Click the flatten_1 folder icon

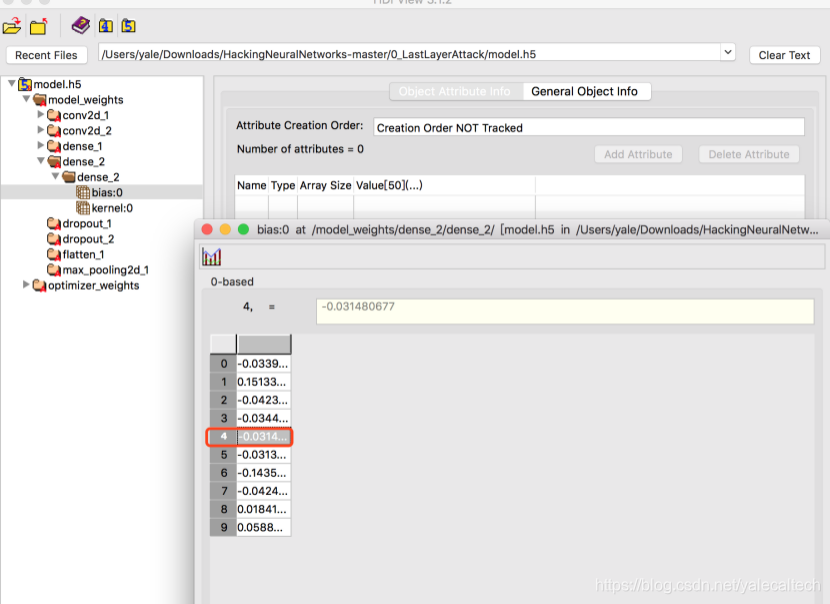click(x=54, y=254)
